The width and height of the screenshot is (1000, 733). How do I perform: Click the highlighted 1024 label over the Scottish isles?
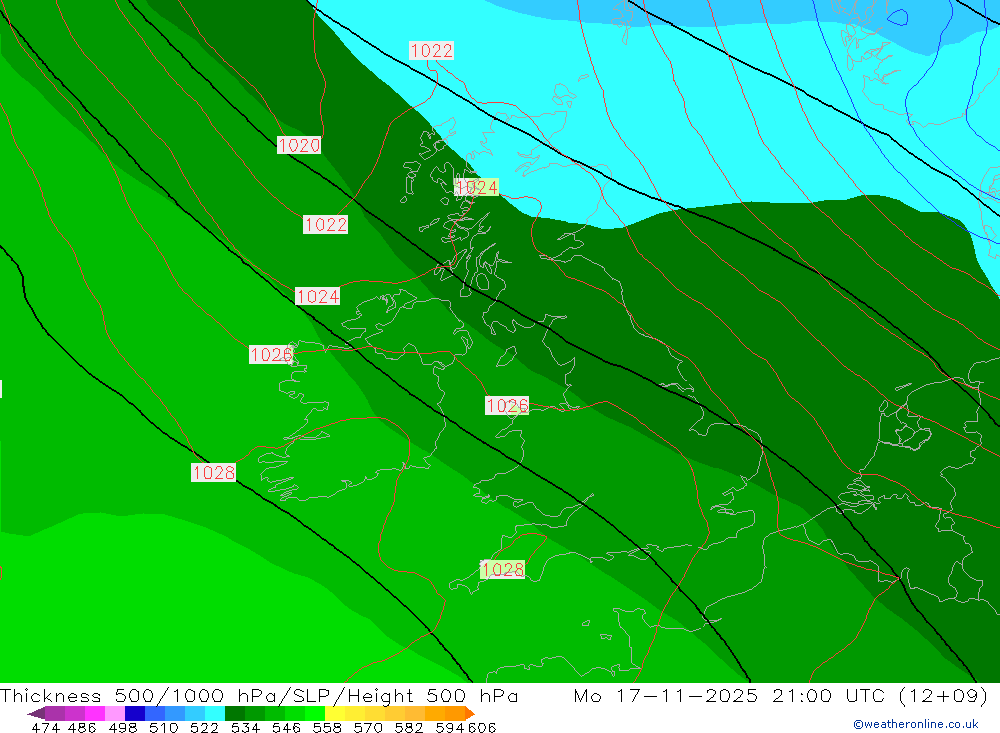point(476,187)
